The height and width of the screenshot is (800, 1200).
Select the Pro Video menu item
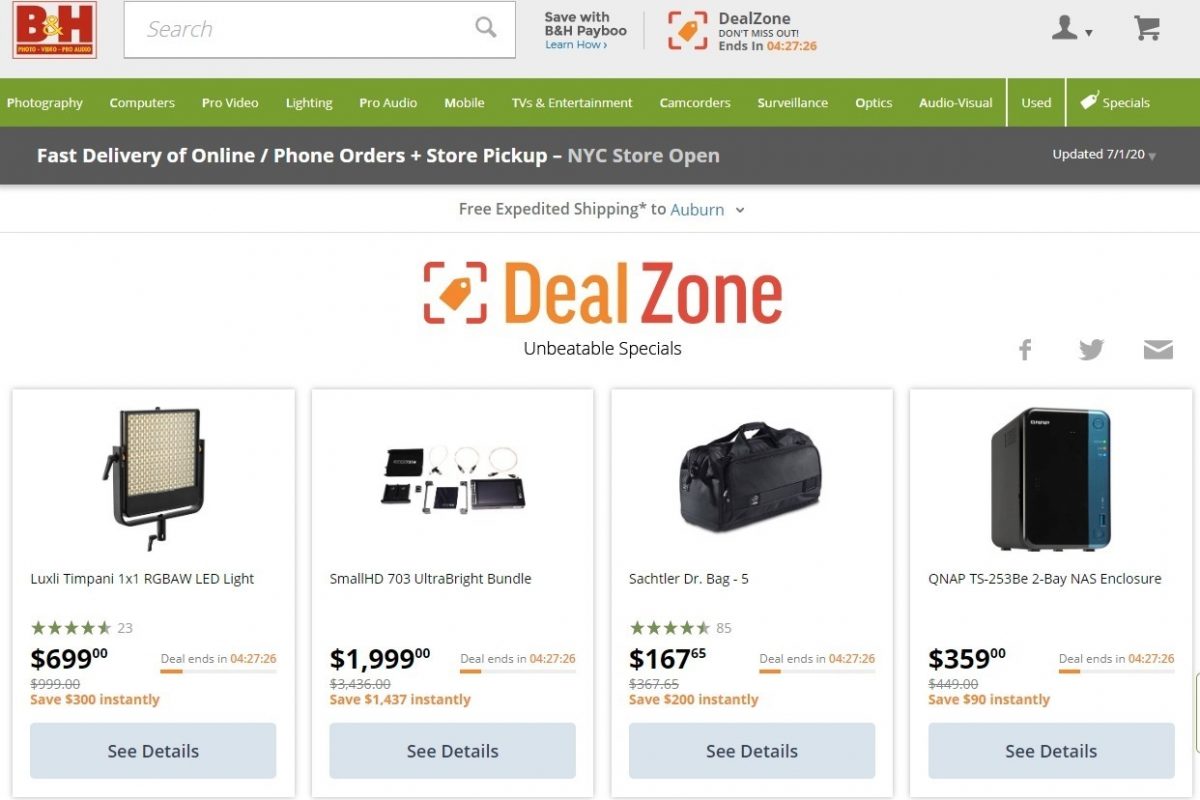[x=229, y=102]
